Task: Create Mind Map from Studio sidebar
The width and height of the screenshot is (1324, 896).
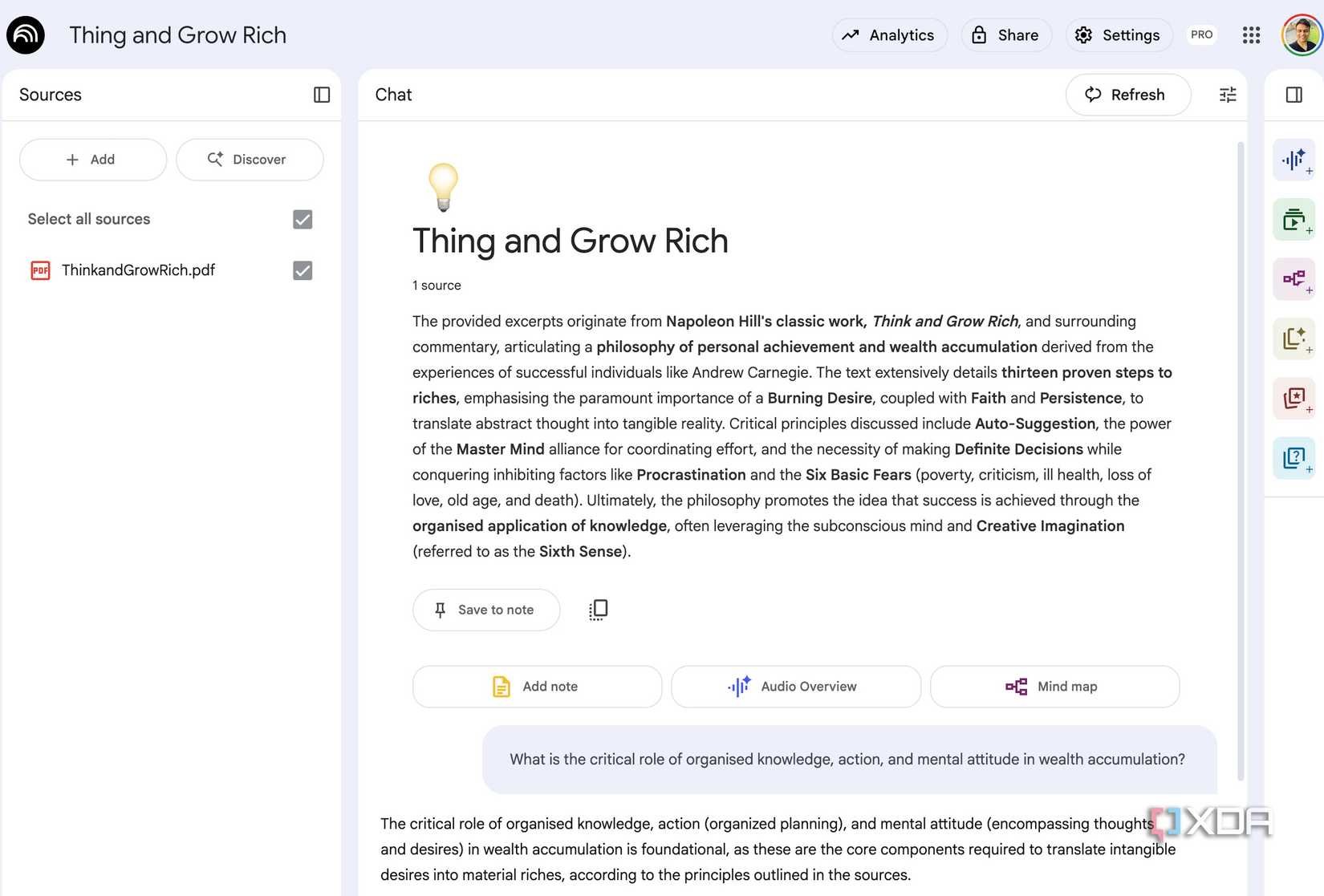Action: click(1294, 278)
